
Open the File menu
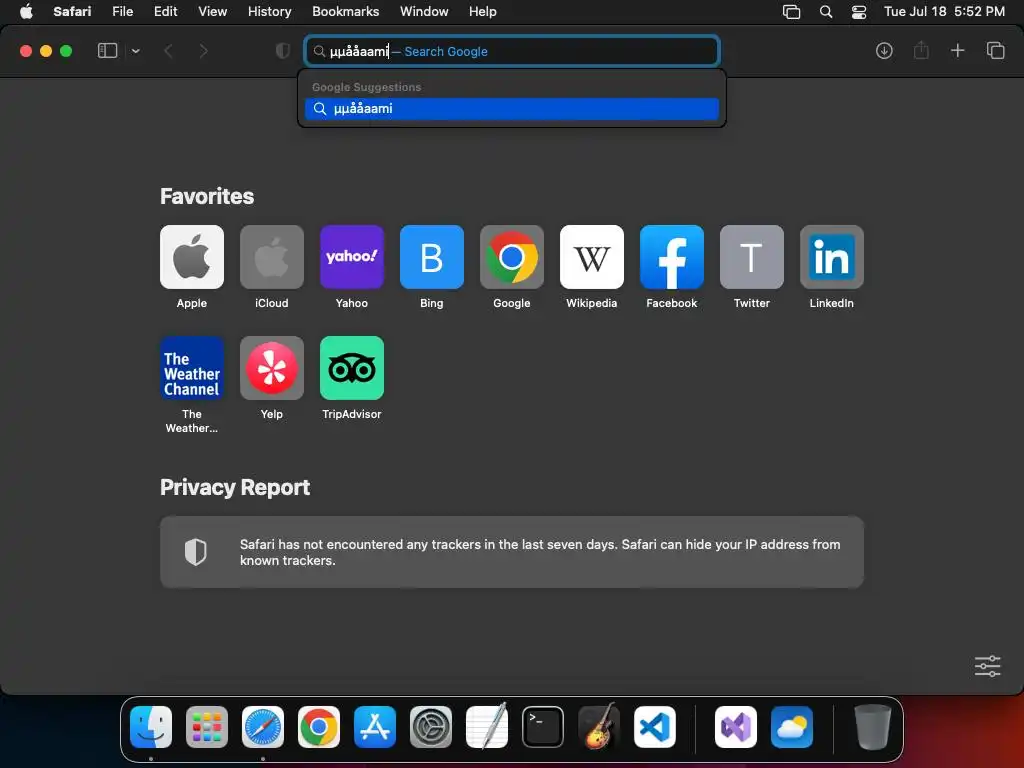click(123, 11)
